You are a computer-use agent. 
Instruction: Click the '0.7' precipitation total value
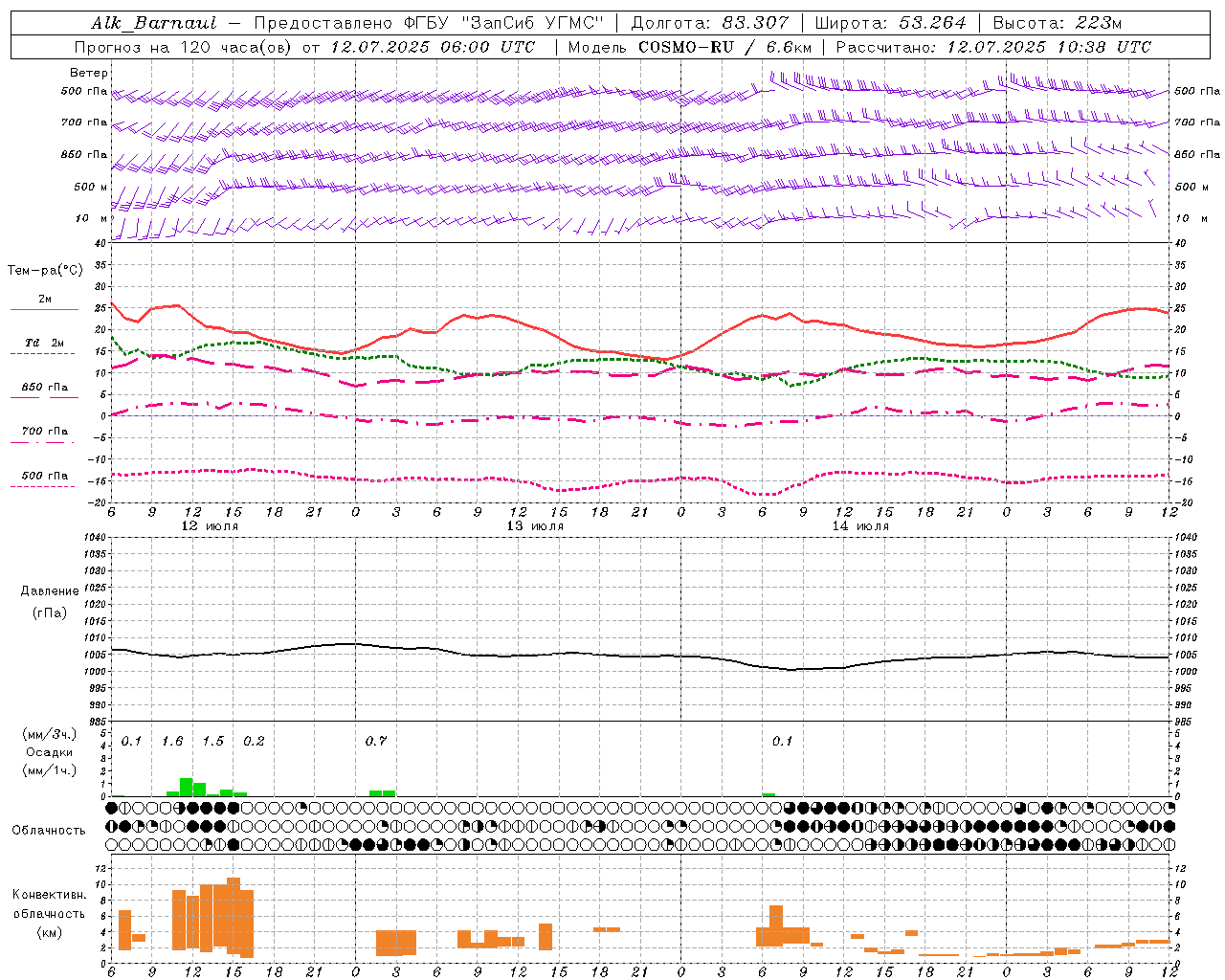click(376, 742)
